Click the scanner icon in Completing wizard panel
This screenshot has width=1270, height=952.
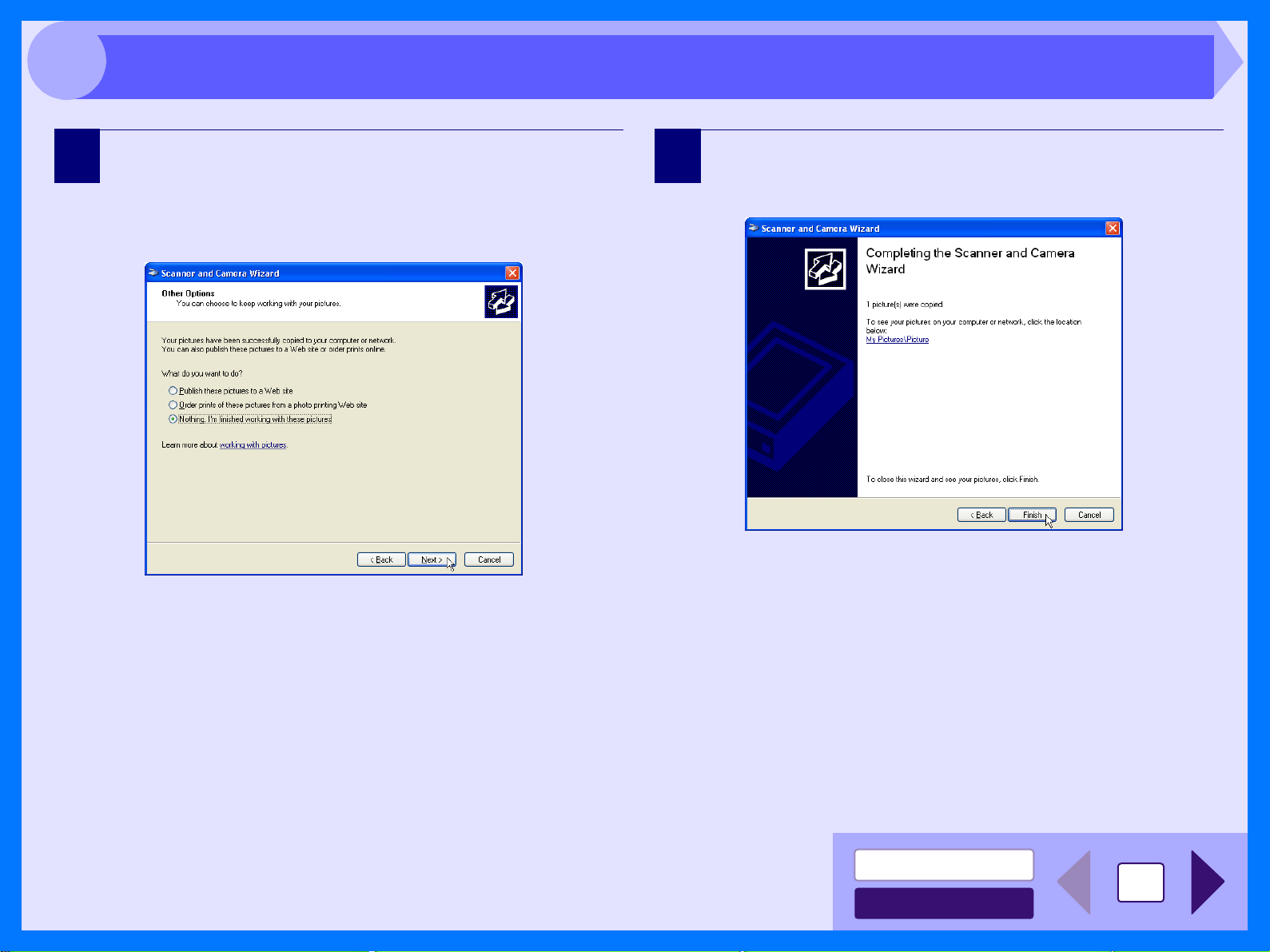(825, 269)
